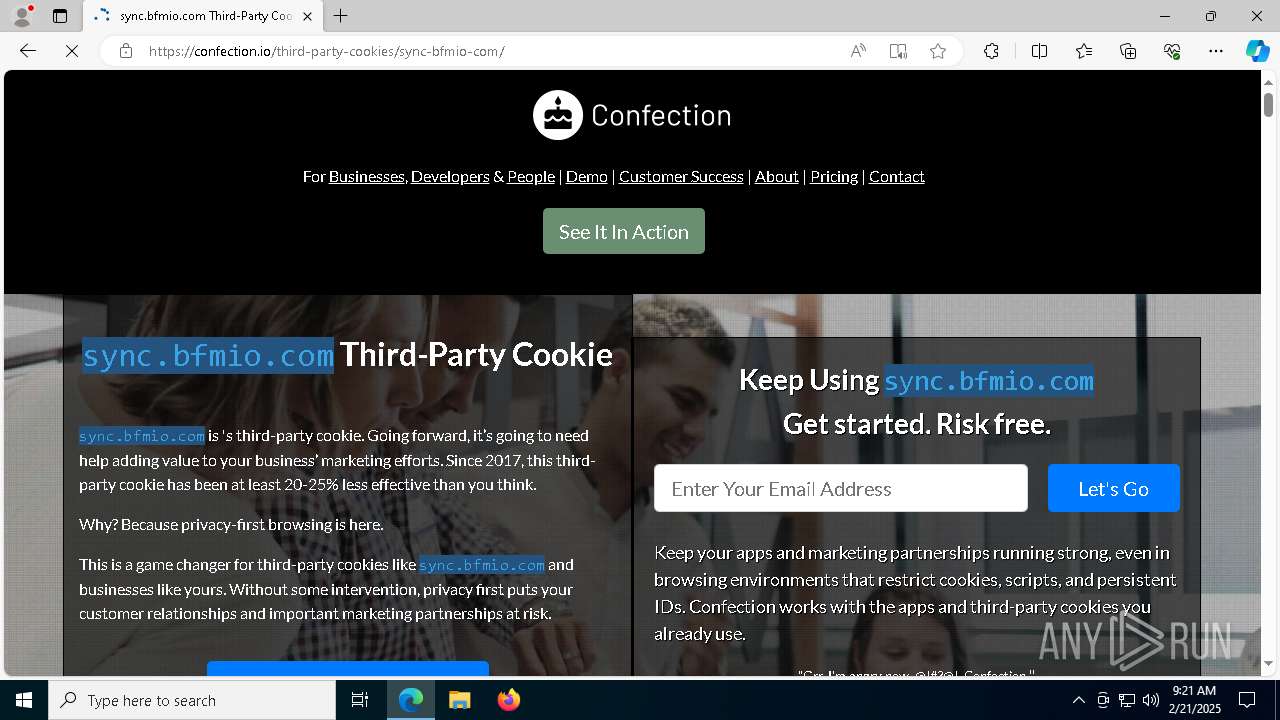Open Copilot sidebar icon
1280x720 pixels.
(x=1257, y=51)
